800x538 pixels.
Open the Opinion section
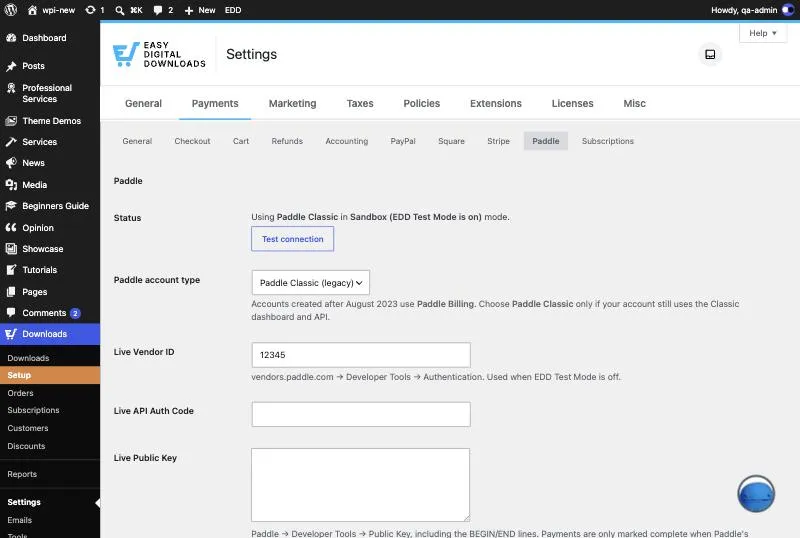tap(38, 228)
